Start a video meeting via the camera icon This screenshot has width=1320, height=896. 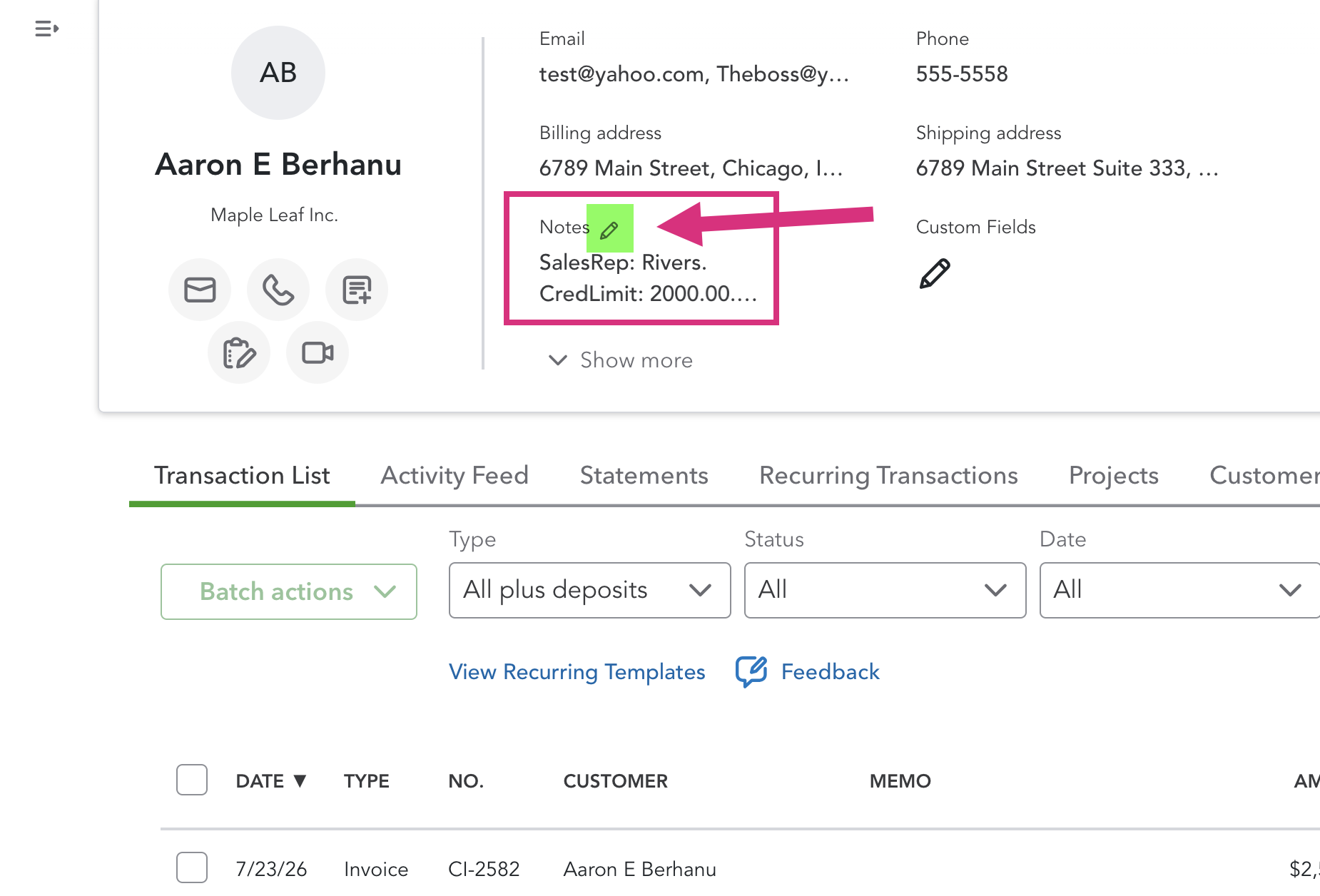[318, 352]
